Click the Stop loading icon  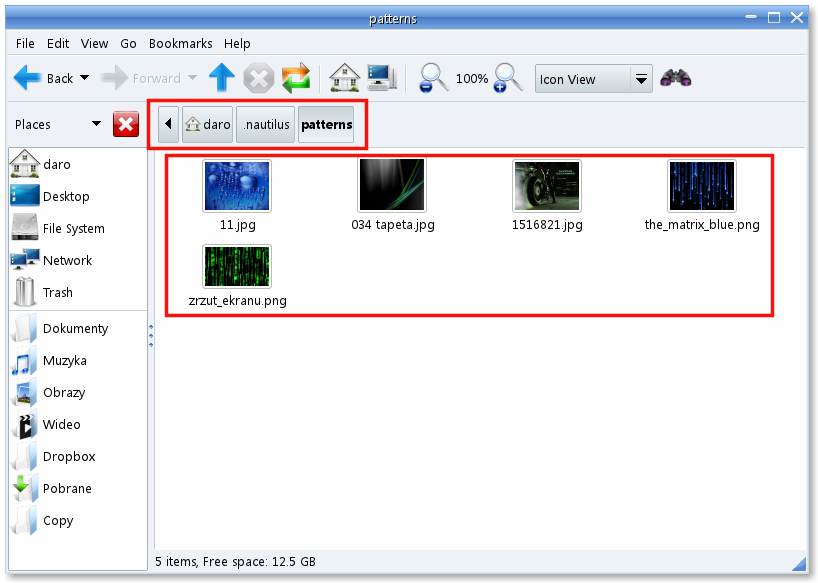259,78
